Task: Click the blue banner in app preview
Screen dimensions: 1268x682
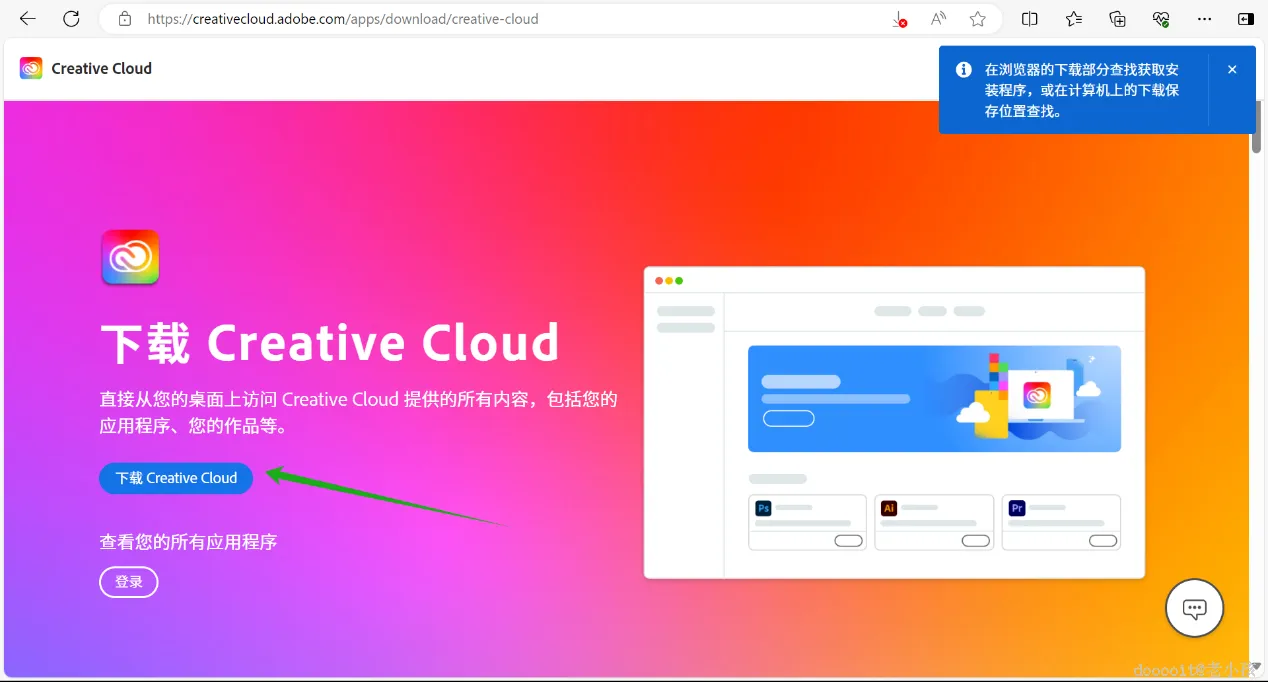Action: [x=934, y=399]
